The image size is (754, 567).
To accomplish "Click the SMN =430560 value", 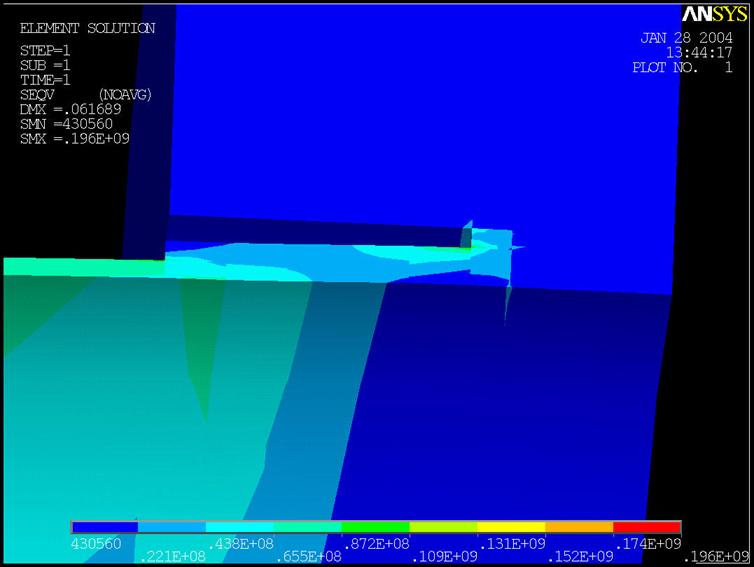I will pyautogui.click(x=66, y=124).
